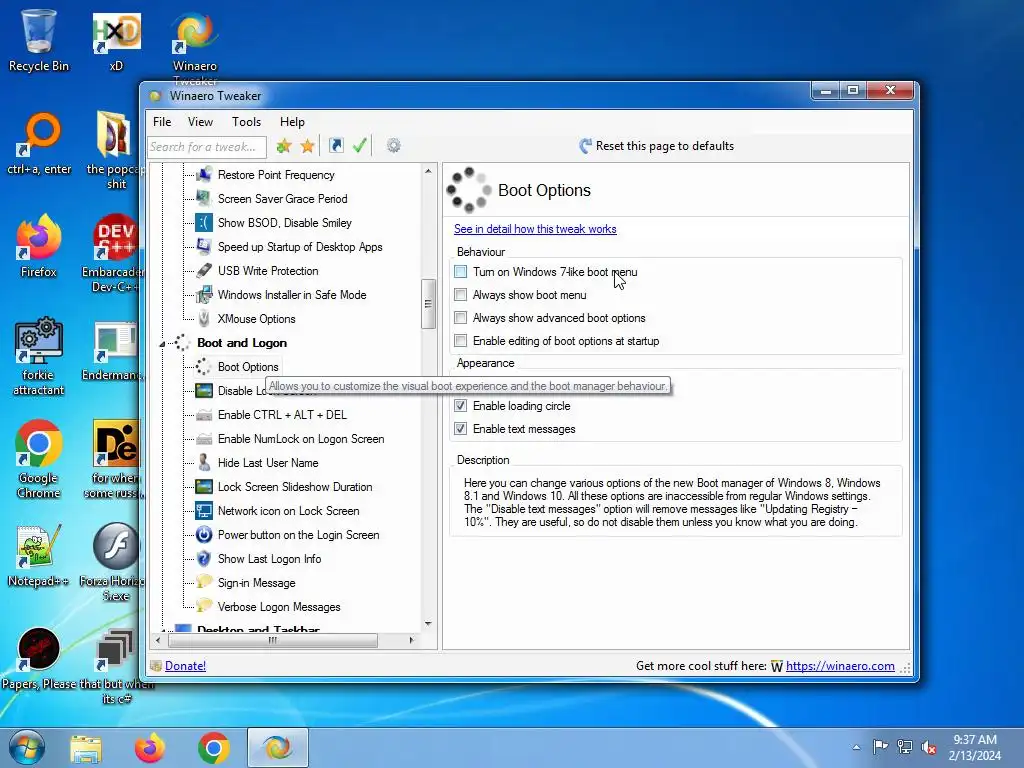This screenshot has height=768, width=1024.
Task: Click the XMouse Options mouse icon
Action: click(x=204, y=319)
